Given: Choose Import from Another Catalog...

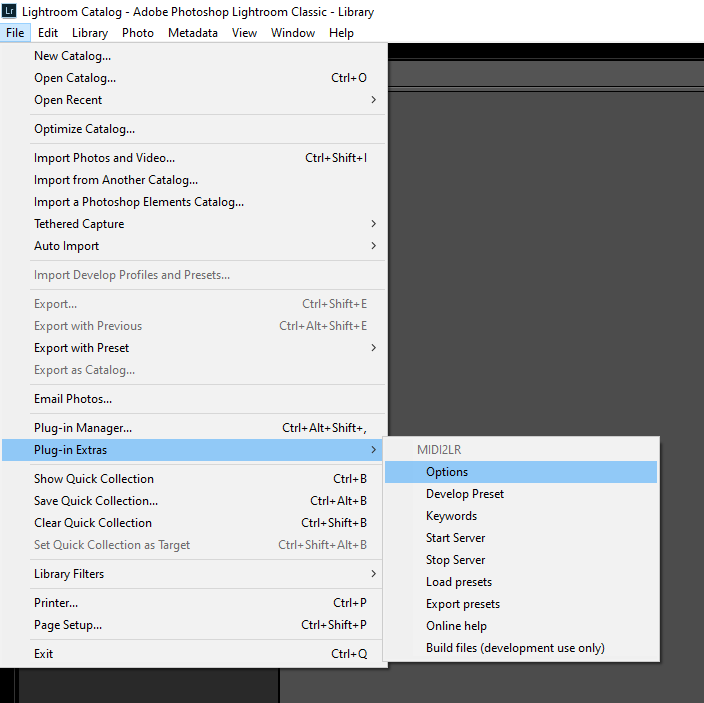Looking at the screenshot, I should click(x=194, y=180).
